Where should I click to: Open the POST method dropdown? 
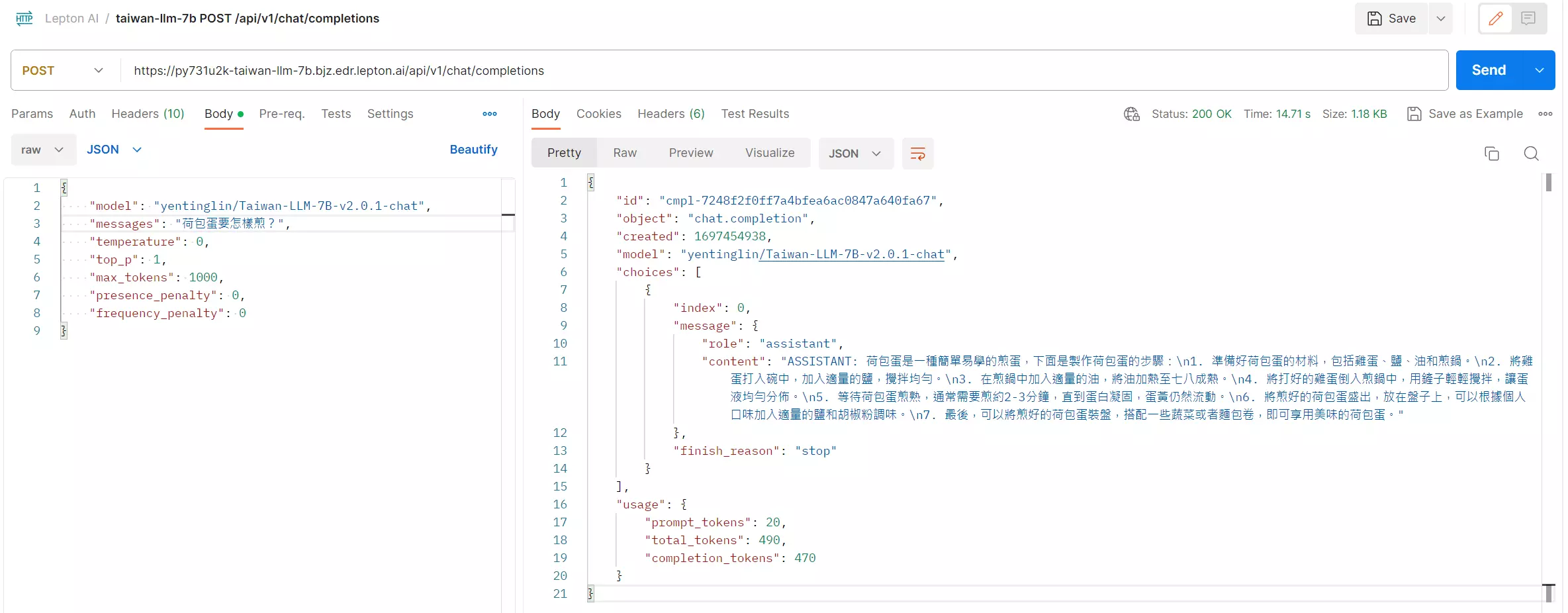63,70
